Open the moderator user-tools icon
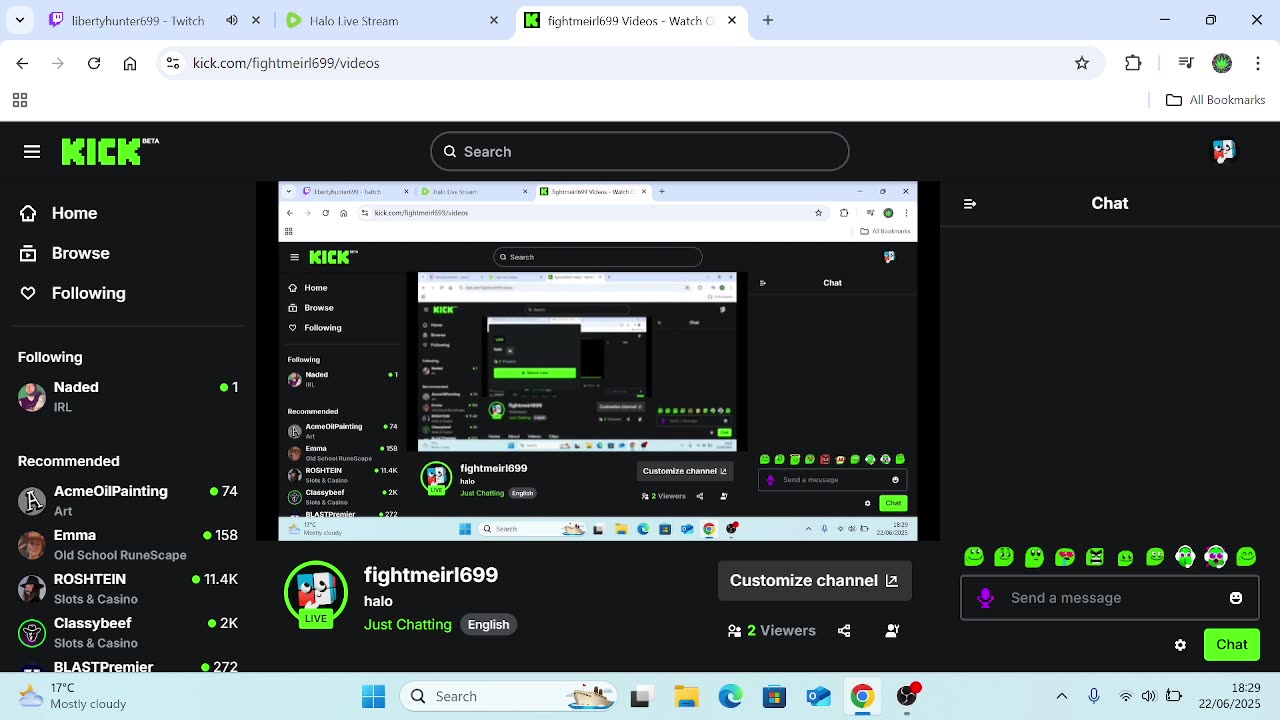1280x720 pixels. (x=892, y=631)
